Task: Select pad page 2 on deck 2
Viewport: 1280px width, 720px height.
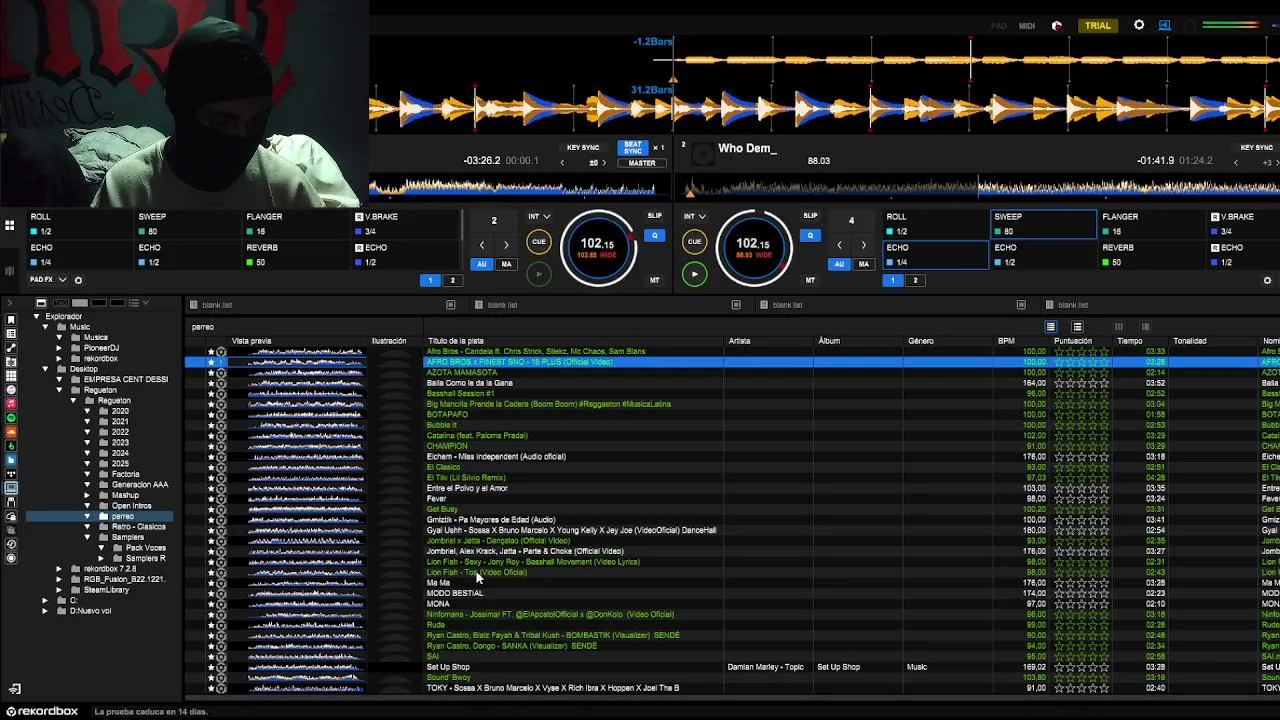Action: click(914, 280)
